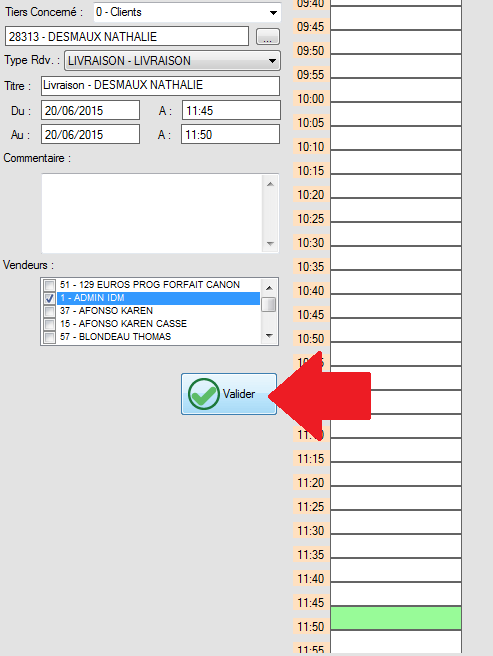Screen dimensions: 493x656
Task: Check the 37 - AFONSO KAREN checkbox
Action: tap(50, 311)
